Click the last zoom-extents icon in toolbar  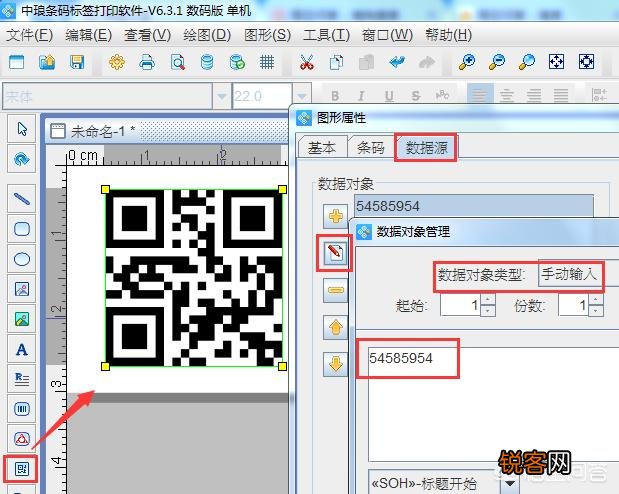click(586, 62)
